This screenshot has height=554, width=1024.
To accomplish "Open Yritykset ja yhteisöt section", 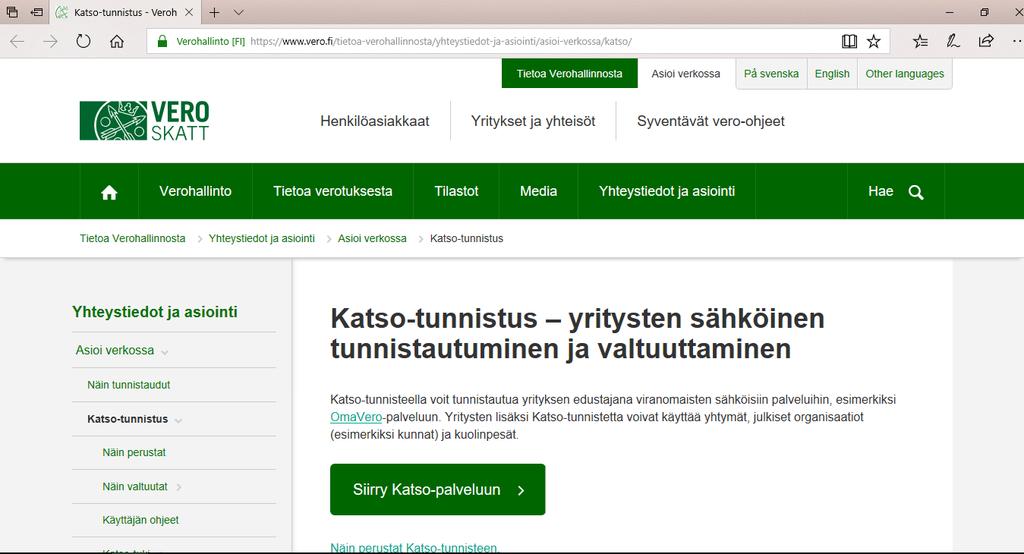I will tap(533, 121).
